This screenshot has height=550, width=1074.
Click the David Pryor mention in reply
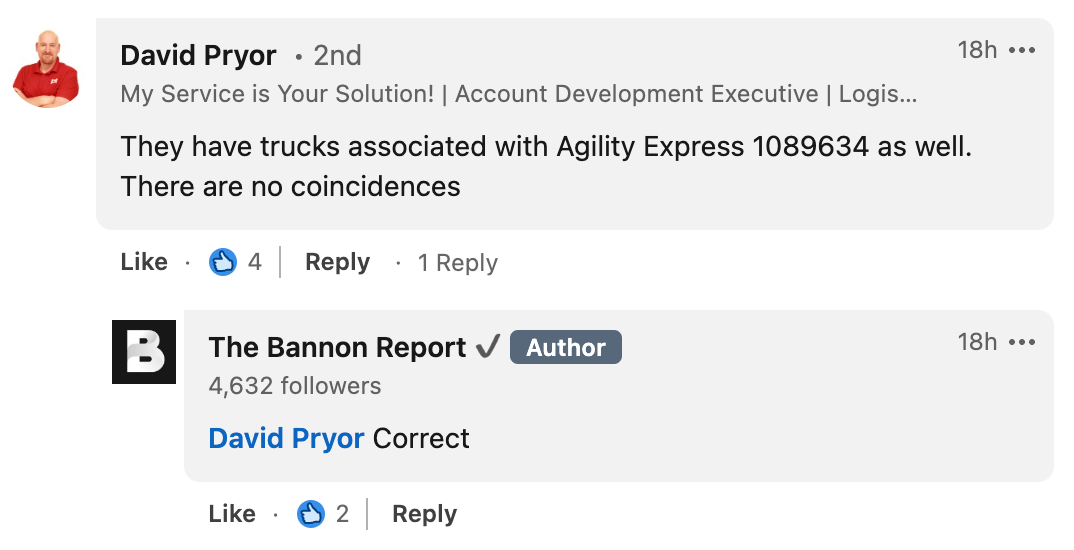pyautogui.click(x=286, y=438)
